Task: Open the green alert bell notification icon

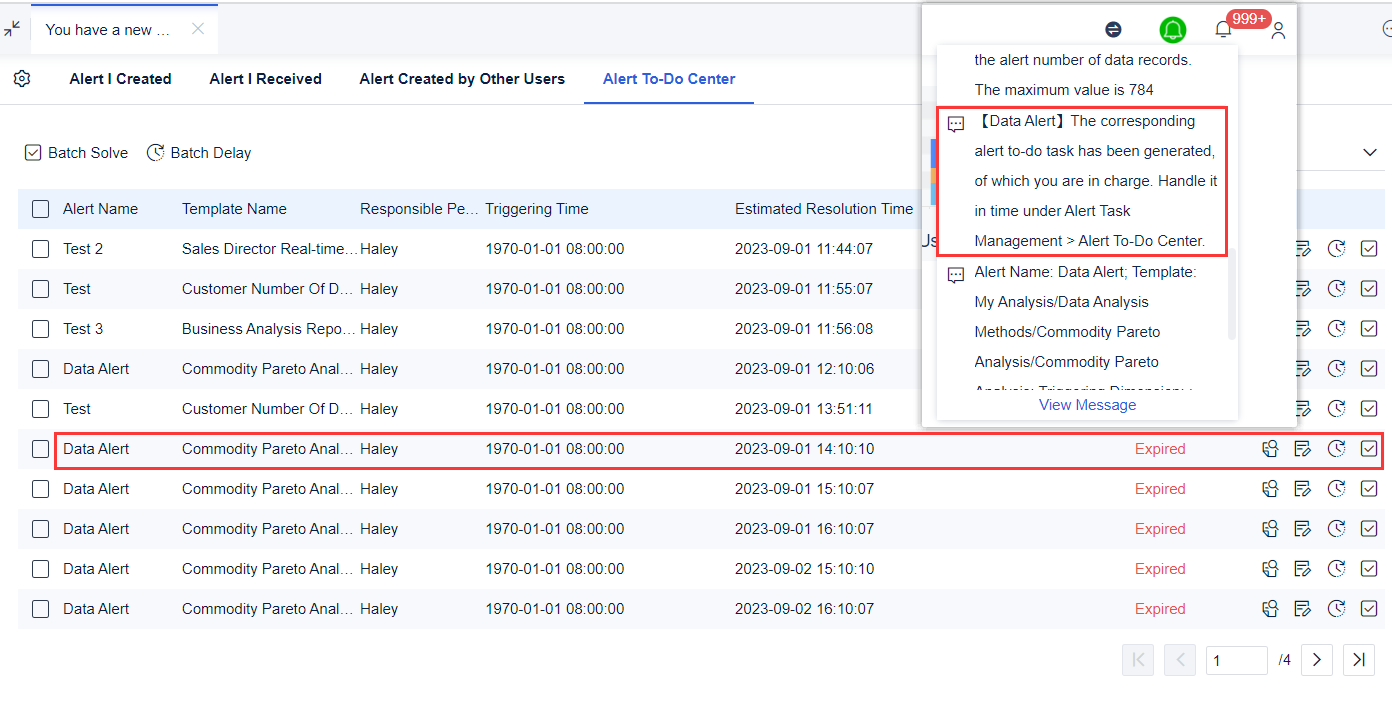Action: [1172, 30]
